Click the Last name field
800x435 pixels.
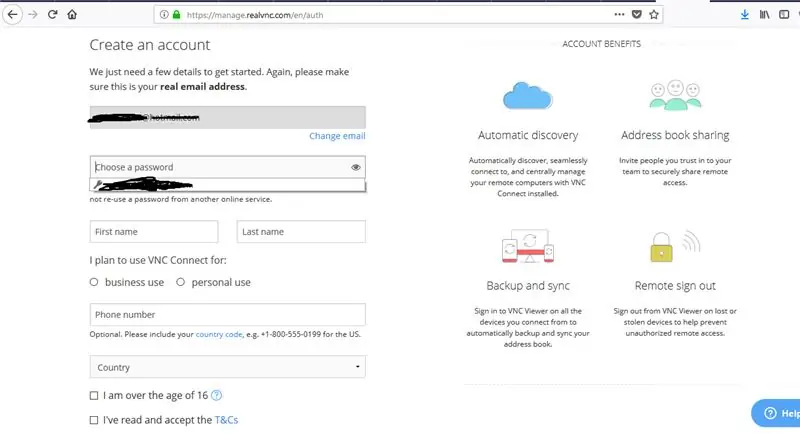pos(301,232)
